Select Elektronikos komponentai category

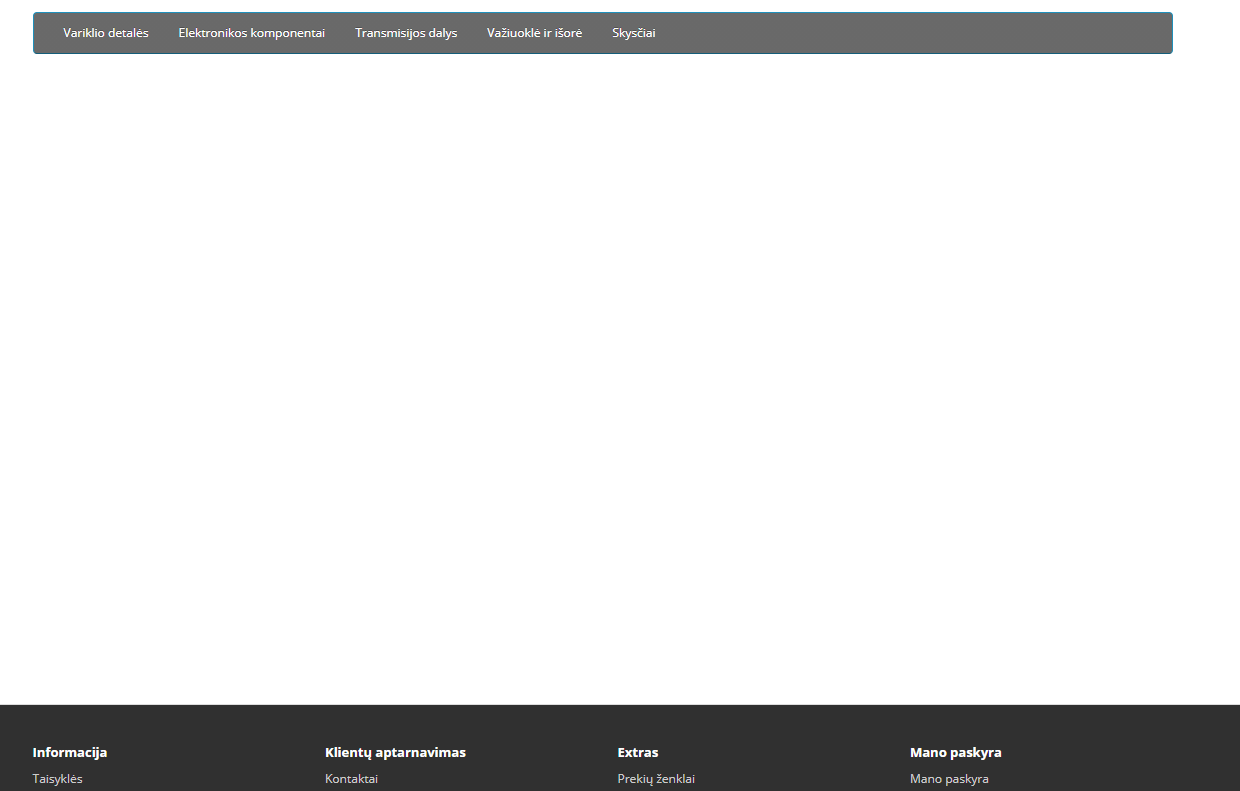pos(252,33)
